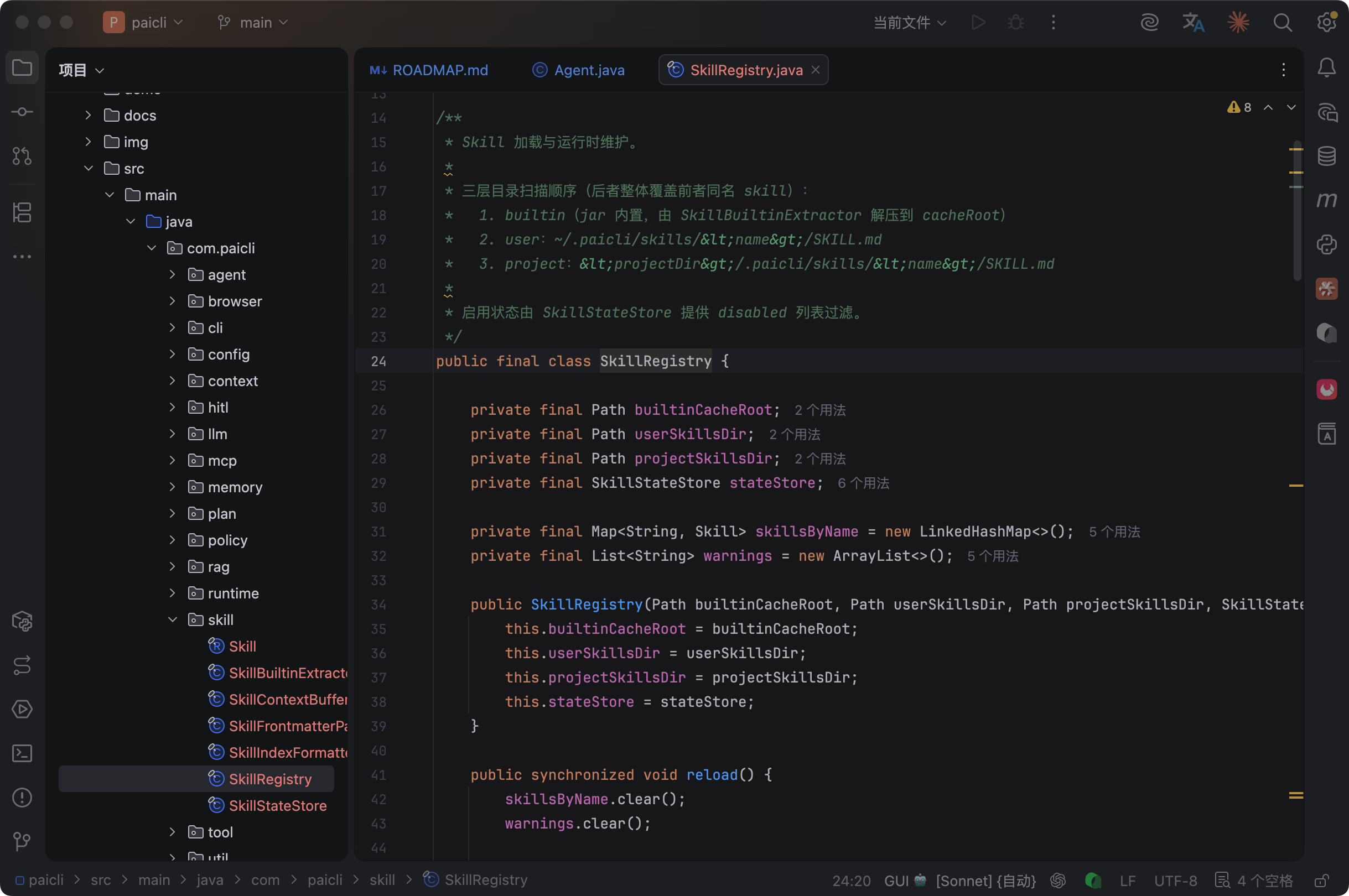
Task: Open the Skill record file in tree
Action: pyautogui.click(x=232, y=647)
